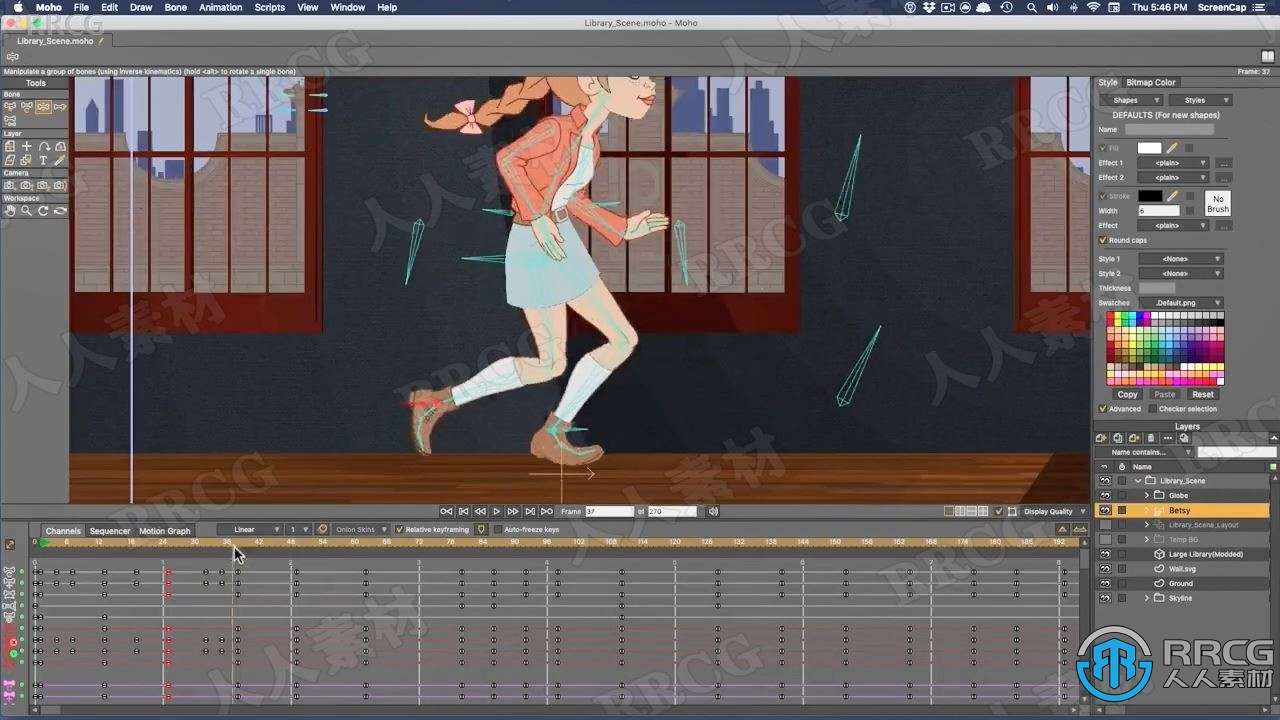Enable Auto-freeze keys checkbox
This screenshot has width=1280, height=720.
498,529
